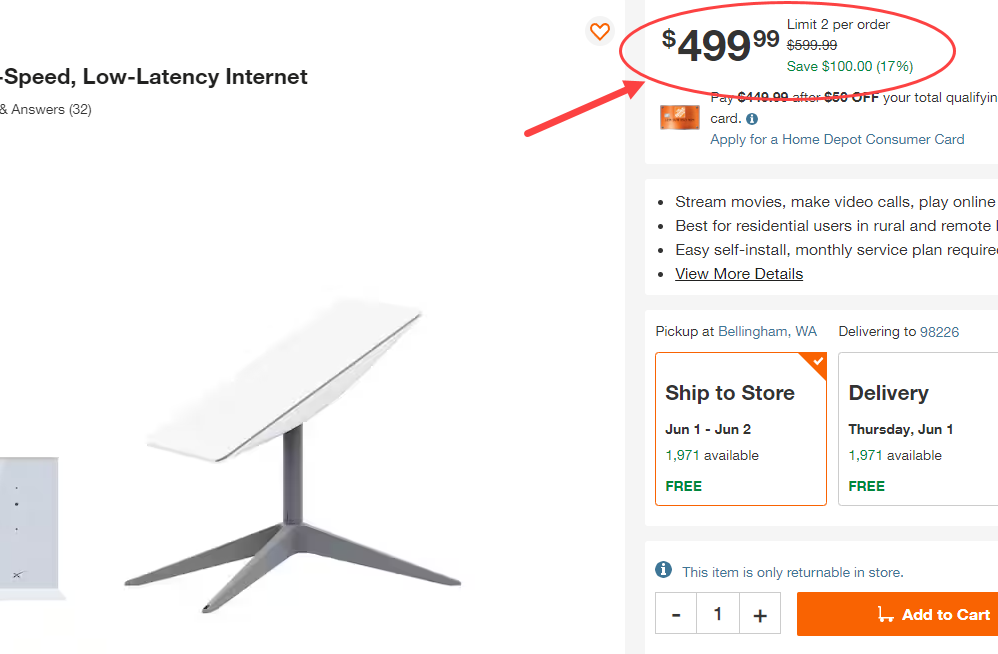The height and width of the screenshot is (654, 998).
Task: Expand View More Details
Action: click(x=738, y=273)
